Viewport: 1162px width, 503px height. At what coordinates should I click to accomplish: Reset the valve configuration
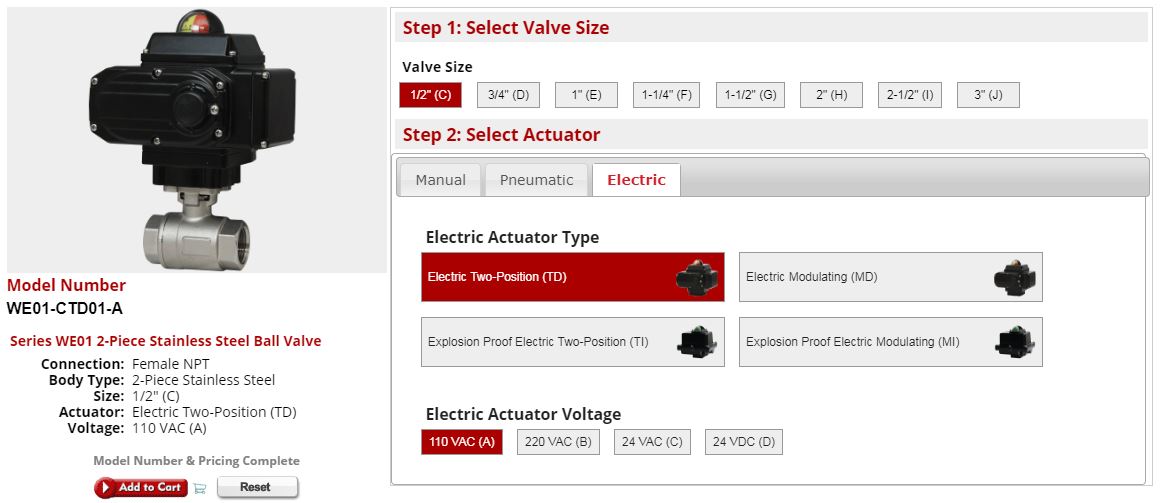pos(258,487)
